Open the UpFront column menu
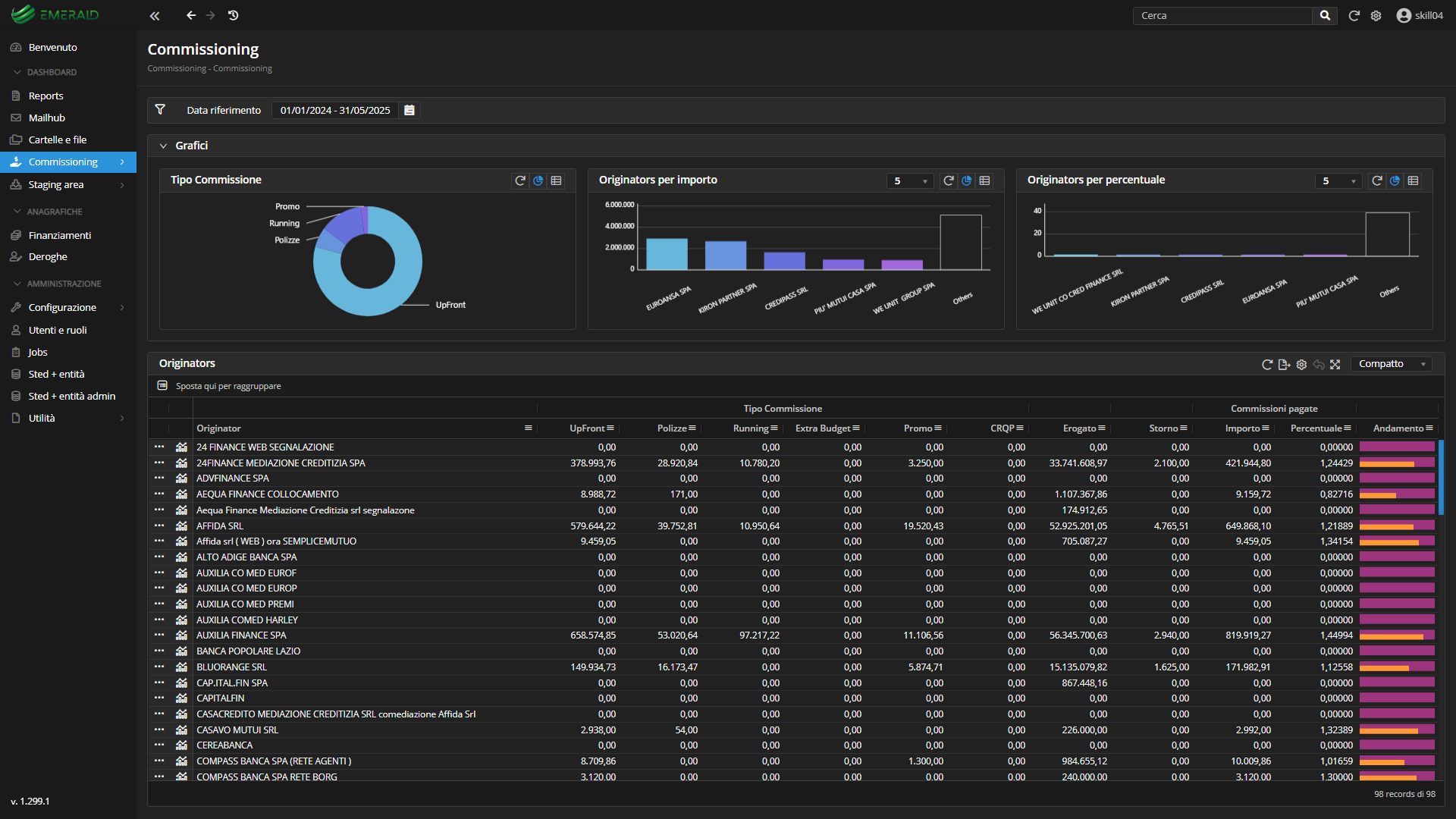The height and width of the screenshot is (819, 1456). click(x=610, y=428)
